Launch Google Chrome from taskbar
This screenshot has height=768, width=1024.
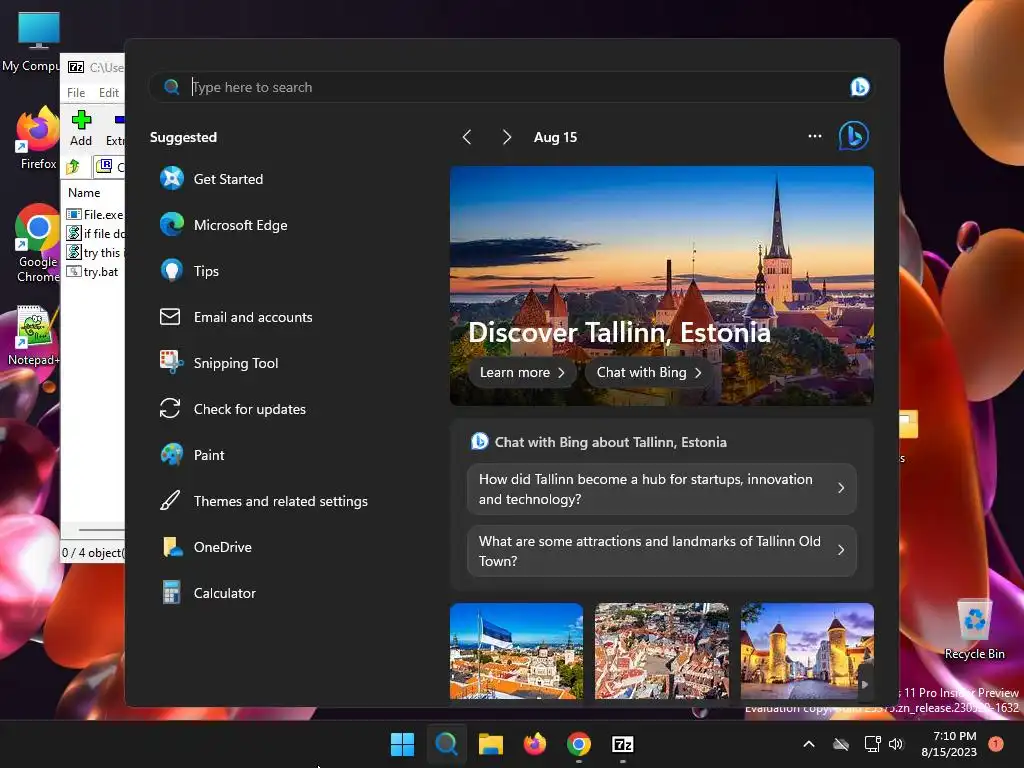pos(579,744)
